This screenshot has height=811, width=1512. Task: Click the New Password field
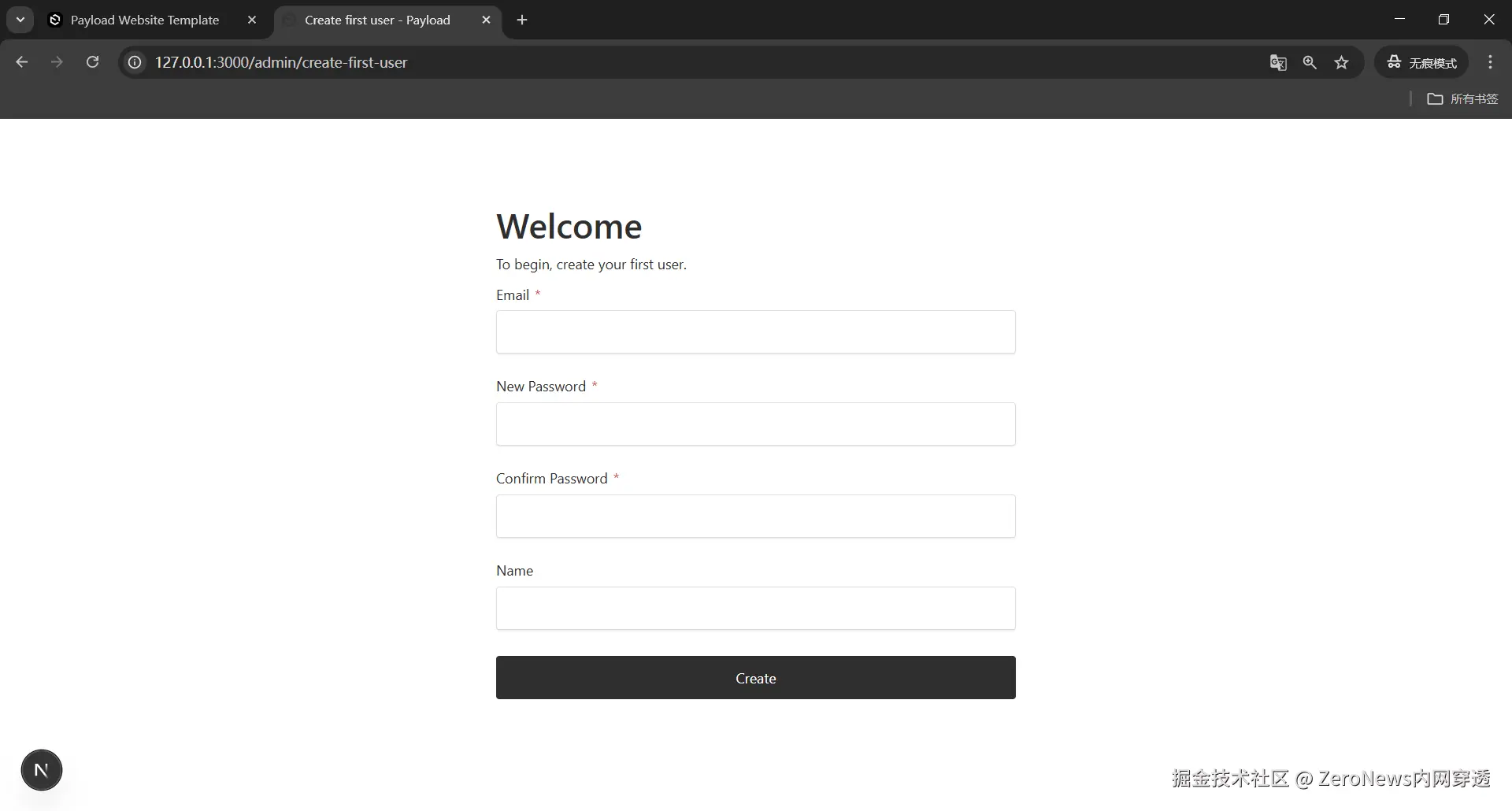click(x=755, y=424)
